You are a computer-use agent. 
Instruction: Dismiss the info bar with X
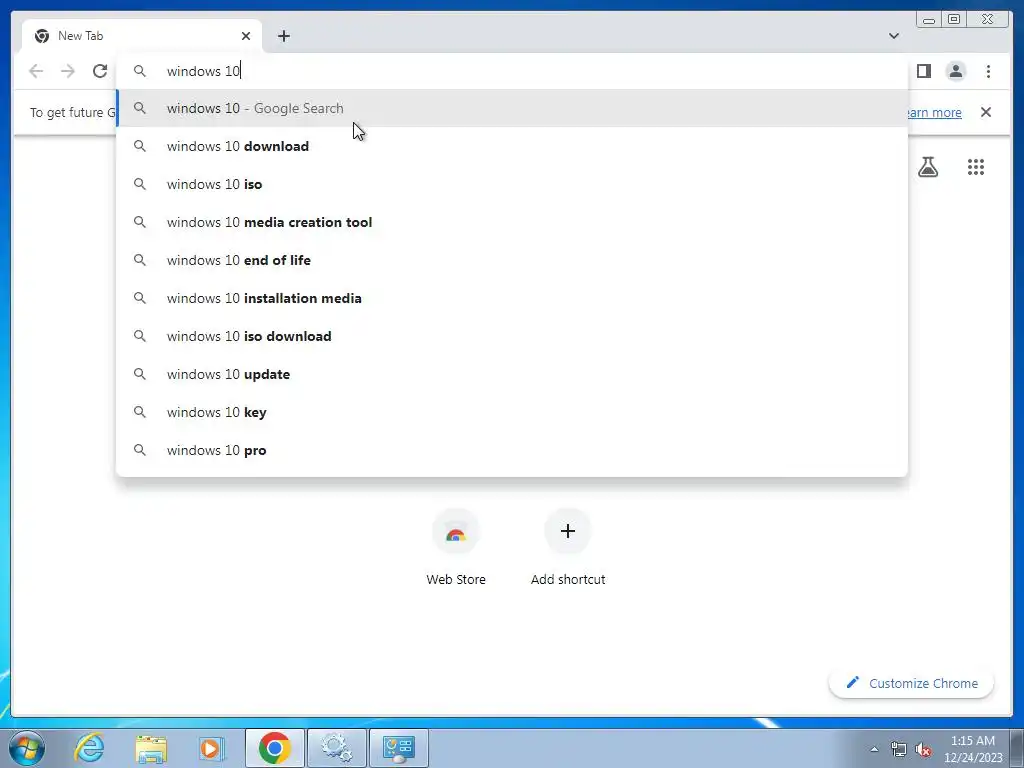click(x=985, y=112)
